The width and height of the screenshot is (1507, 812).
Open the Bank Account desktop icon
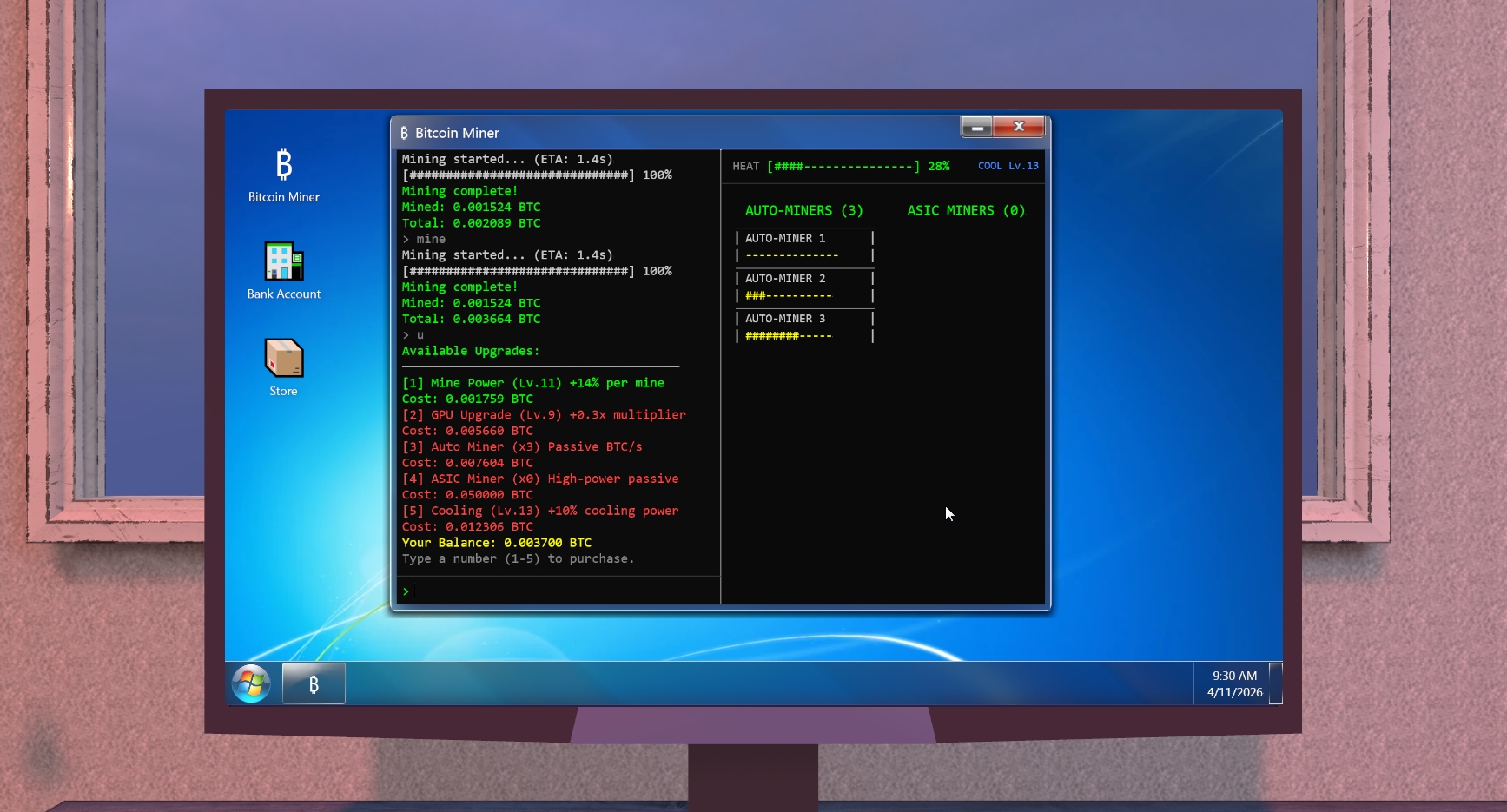click(x=283, y=271)
